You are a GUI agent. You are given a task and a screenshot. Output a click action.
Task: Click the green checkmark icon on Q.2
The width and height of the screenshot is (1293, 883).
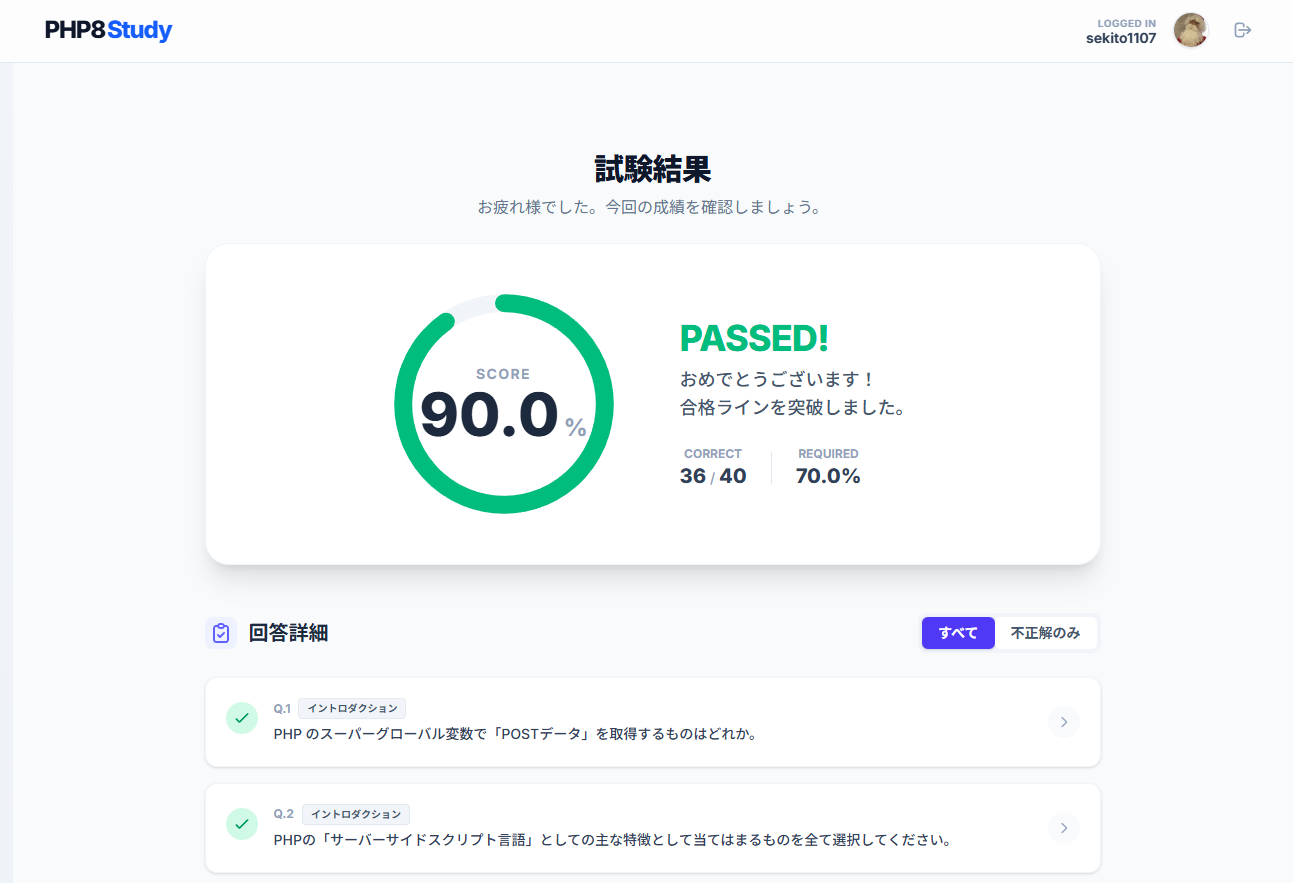[x=242, y=824]
